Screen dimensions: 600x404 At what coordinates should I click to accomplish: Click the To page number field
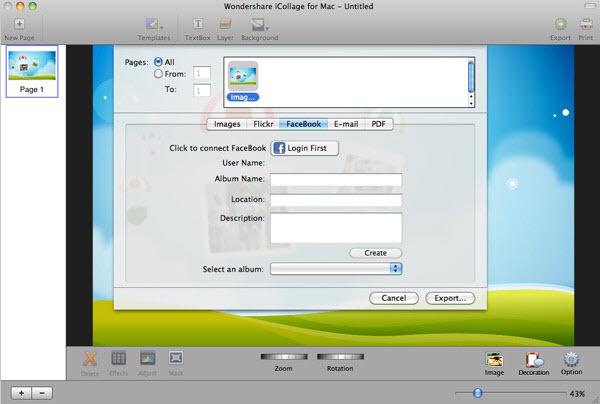tap(202, 90)
